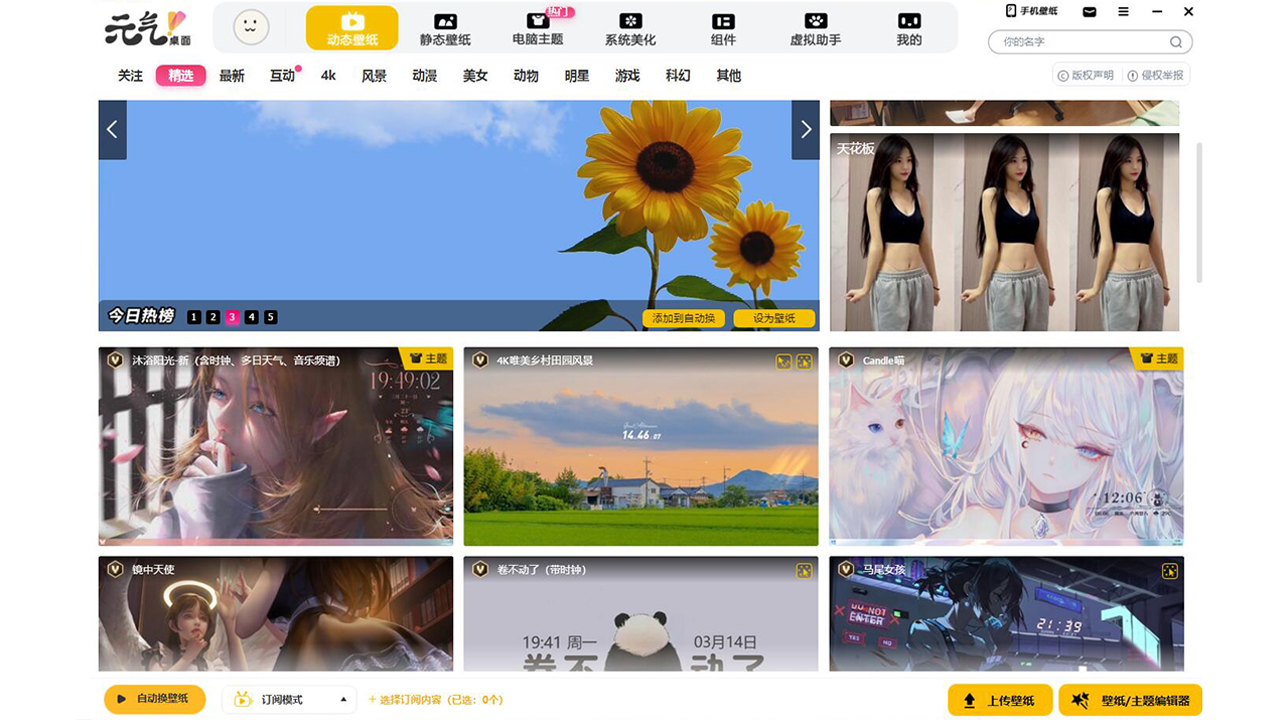This screenshot has height=720, width=1280.
Task: Click the 系统美化 beautification icon
Action: tap(629, 27)
